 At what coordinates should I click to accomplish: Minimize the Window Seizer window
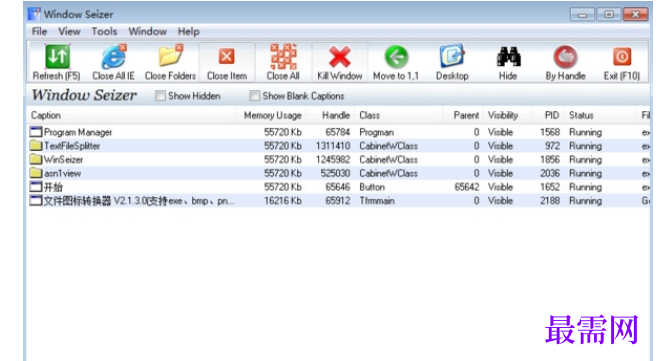582,15
